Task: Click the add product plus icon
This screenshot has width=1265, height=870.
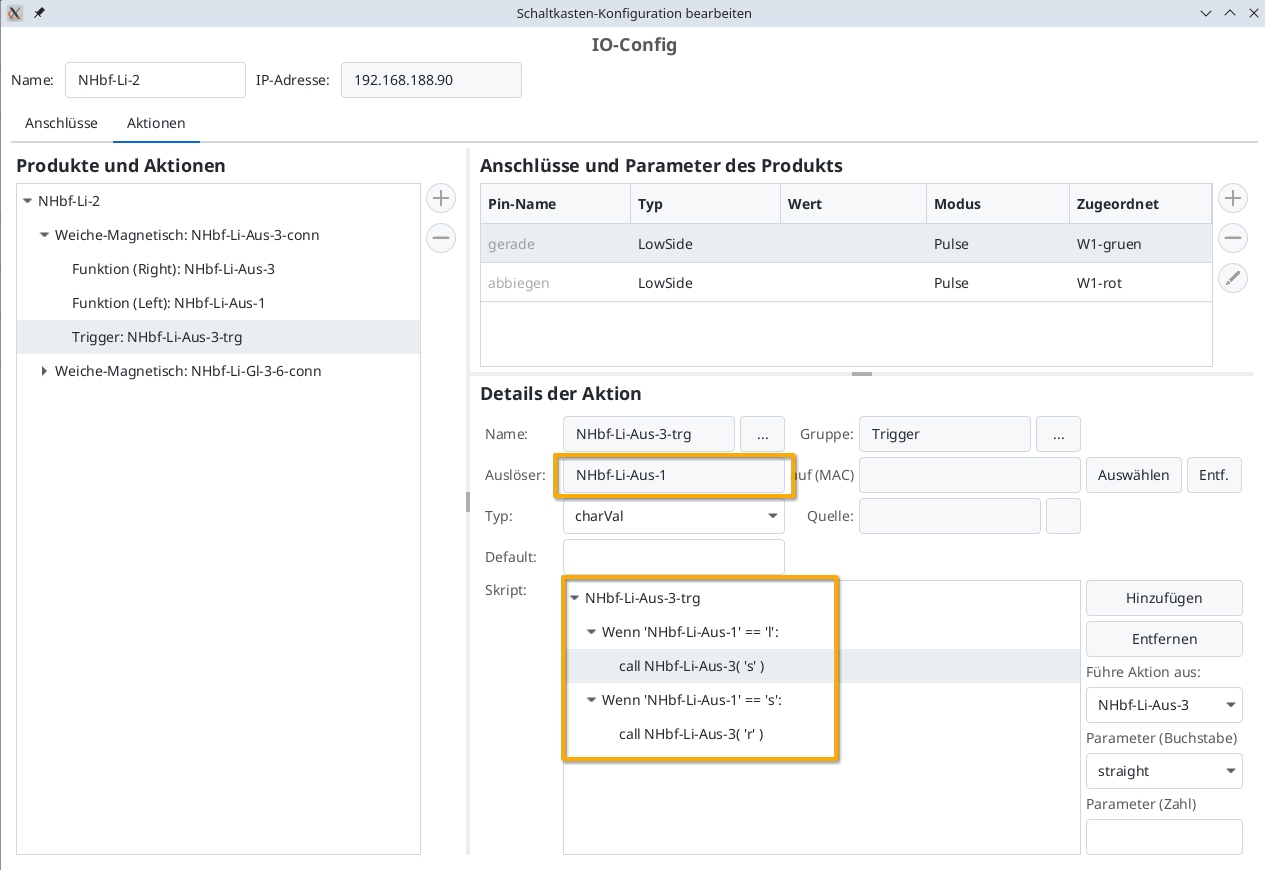Action: (441, 198)
